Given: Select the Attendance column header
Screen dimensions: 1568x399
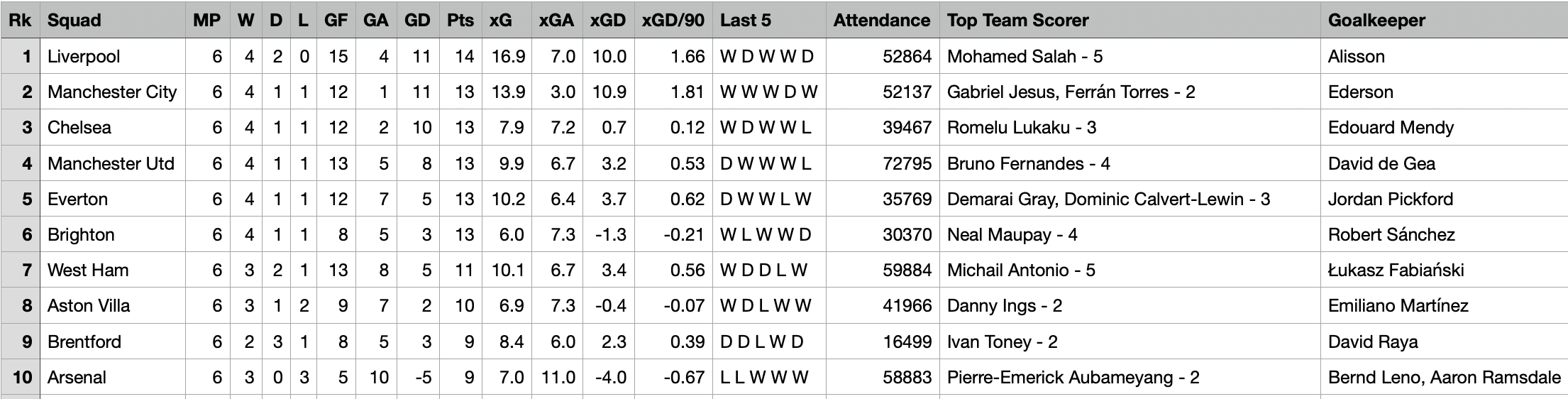Looking at the screenshot, I should (883, 20).
